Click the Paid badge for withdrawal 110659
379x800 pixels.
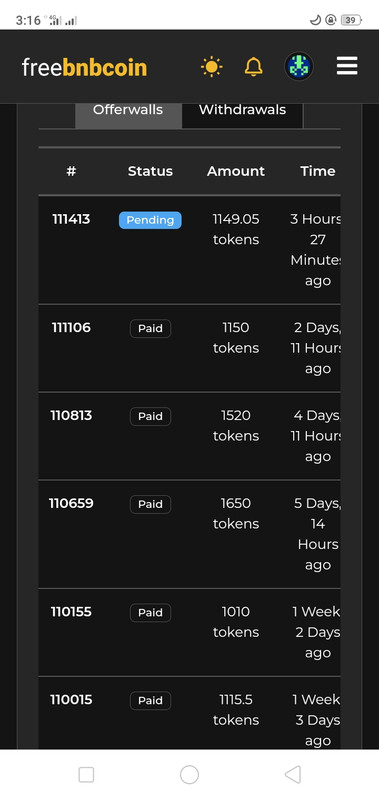point(150,504)
